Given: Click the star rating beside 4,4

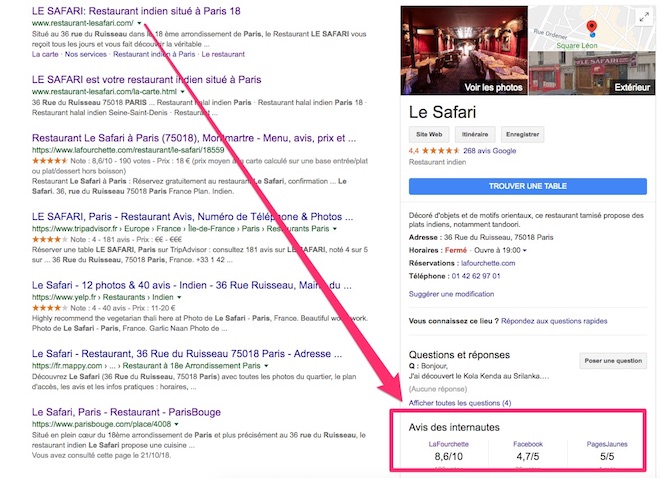Looking at the screenshot, I should click(x=440, y=150).
